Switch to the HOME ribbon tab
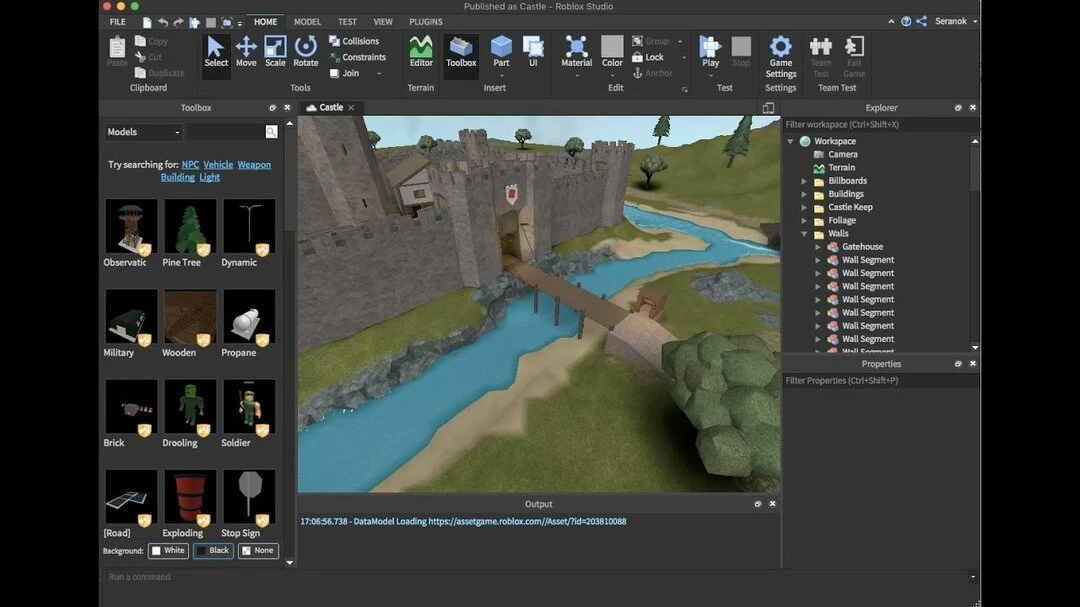This screenshot has height=607, width=1080. [x=265, y=22]
